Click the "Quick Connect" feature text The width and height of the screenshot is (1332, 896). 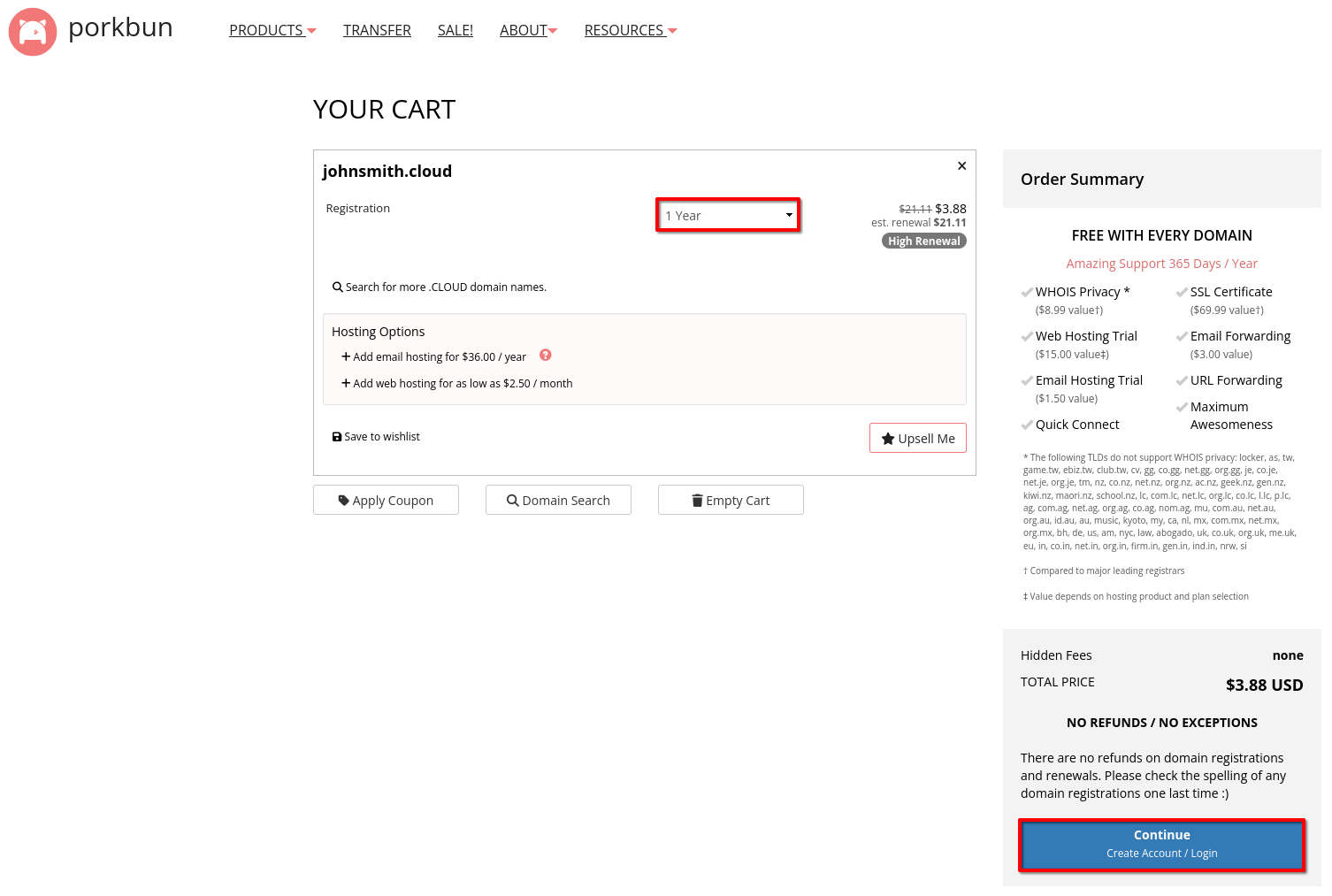tap(1077, 425)
